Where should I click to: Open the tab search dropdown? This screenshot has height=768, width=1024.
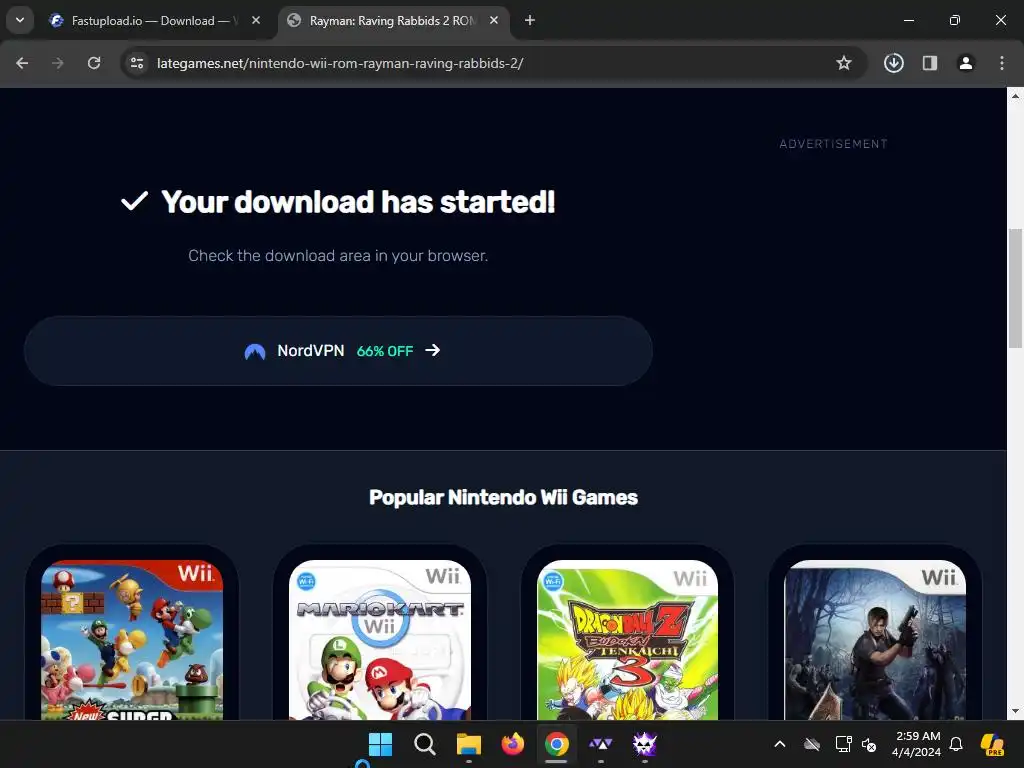[20, 20]
